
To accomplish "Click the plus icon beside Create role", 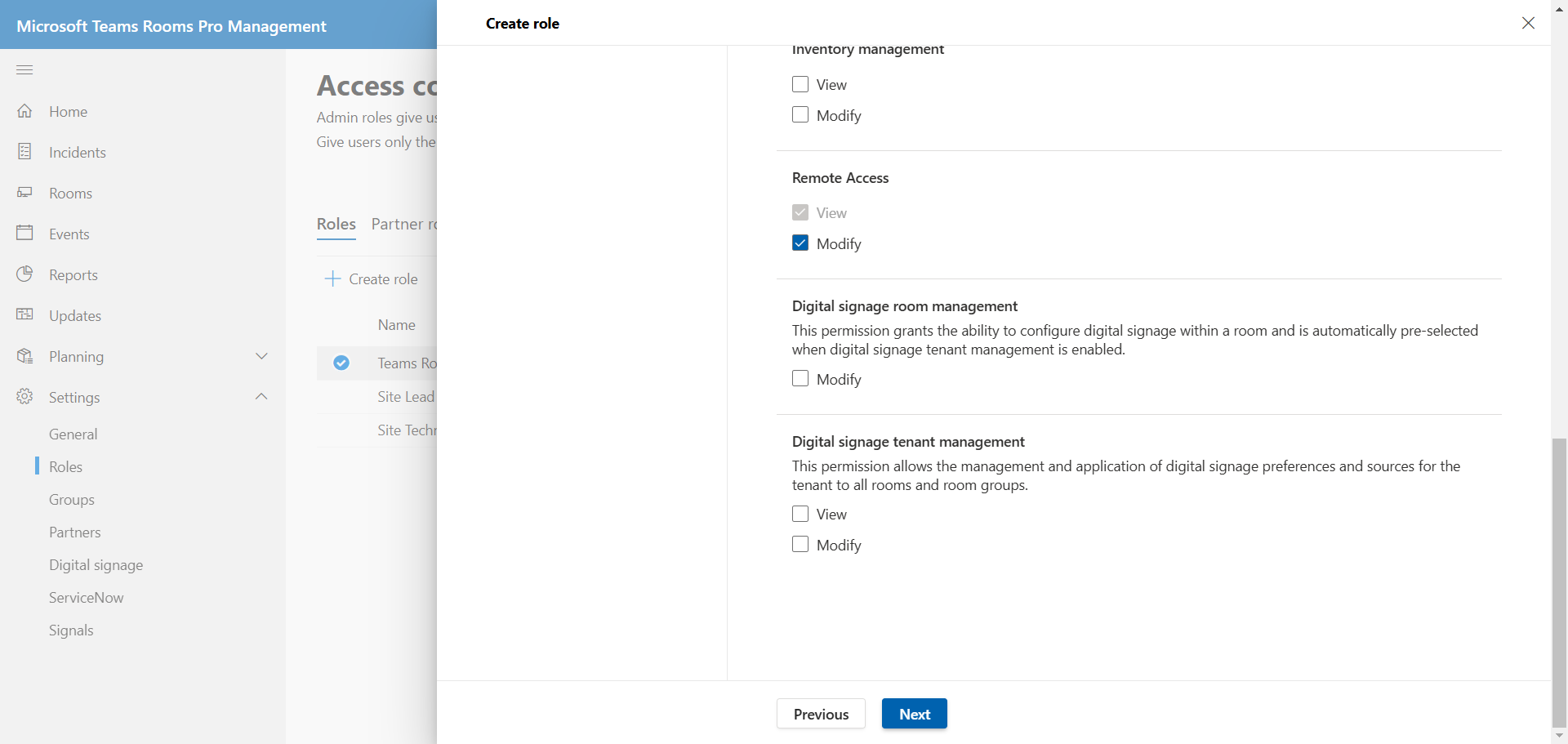I will (x=332, y=278).
